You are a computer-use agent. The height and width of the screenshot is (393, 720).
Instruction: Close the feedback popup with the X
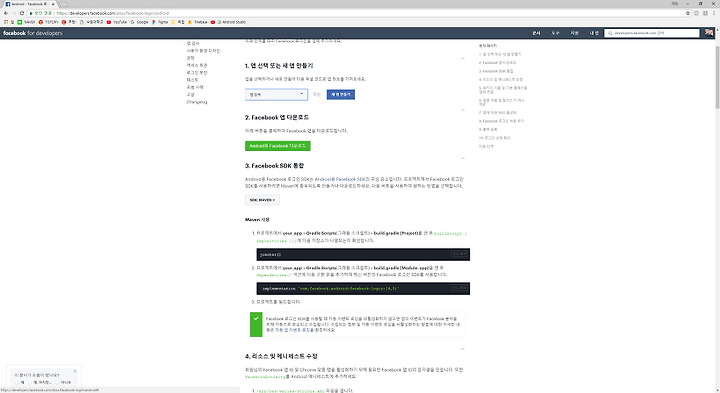coord(75,371)
